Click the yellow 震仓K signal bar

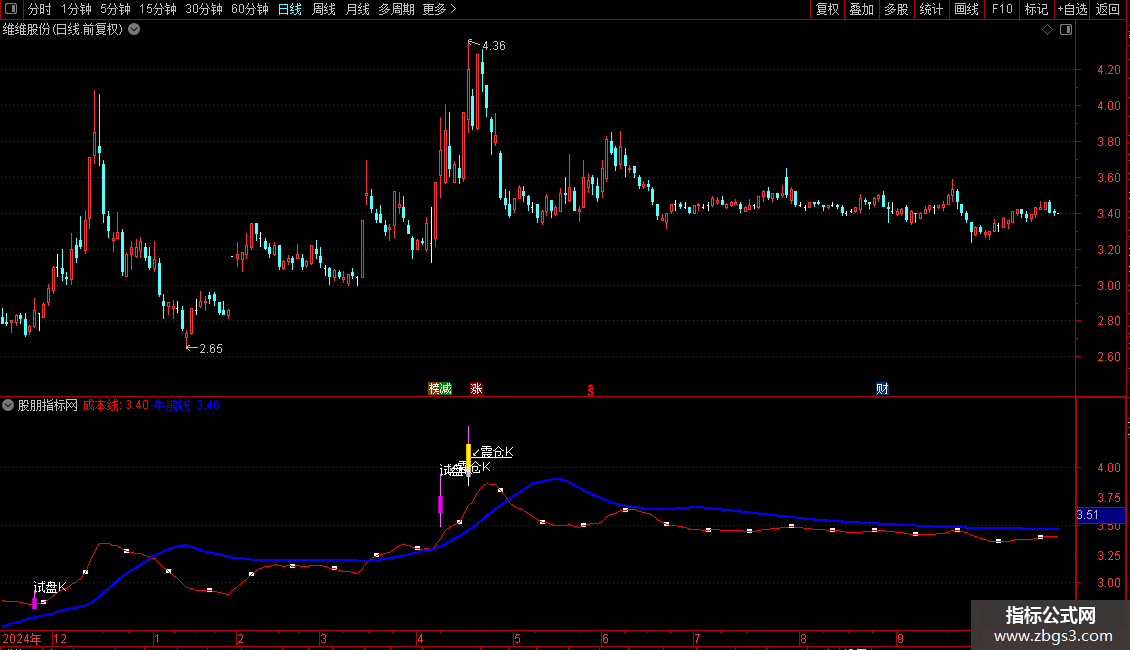(x=468, y=459)
